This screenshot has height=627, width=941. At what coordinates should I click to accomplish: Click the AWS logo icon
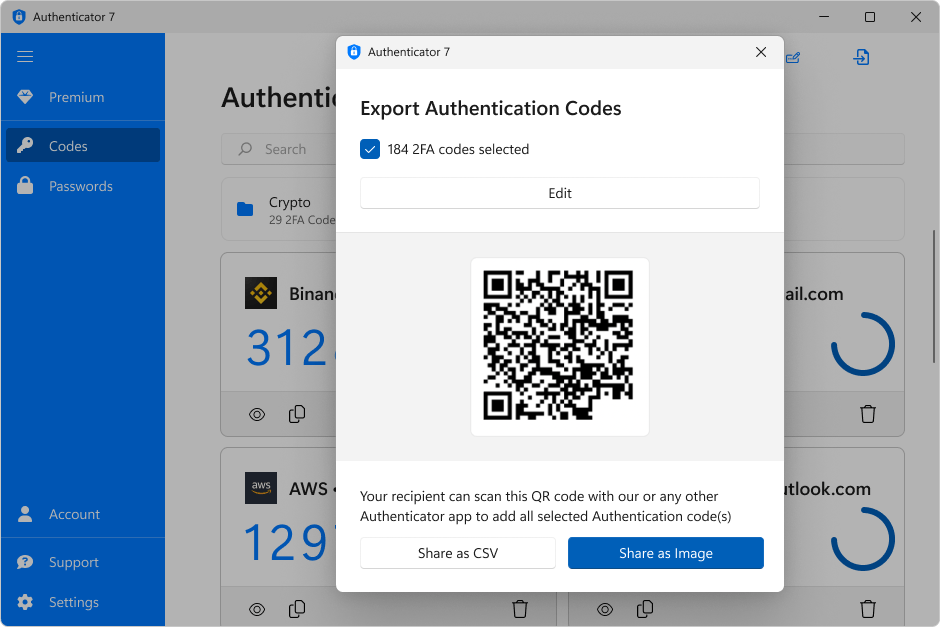261,488
